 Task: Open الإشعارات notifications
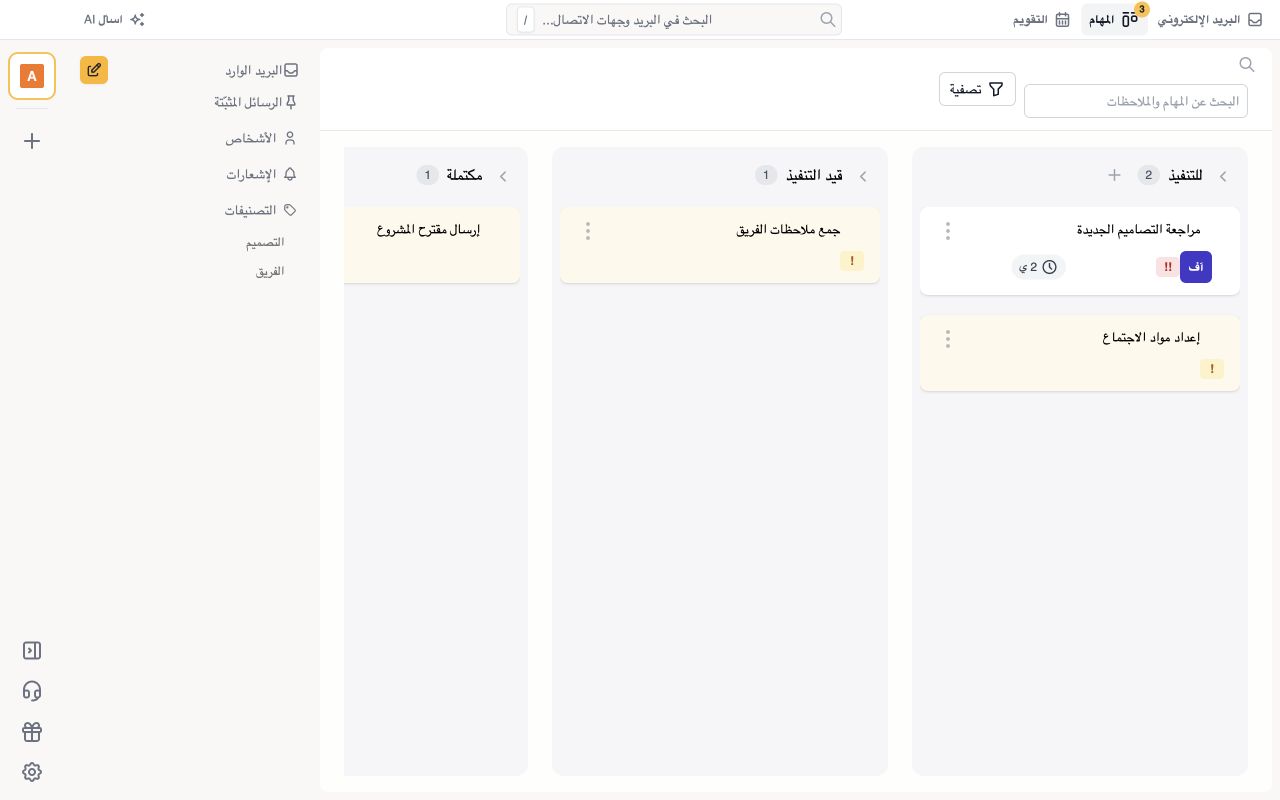(261, 174)
